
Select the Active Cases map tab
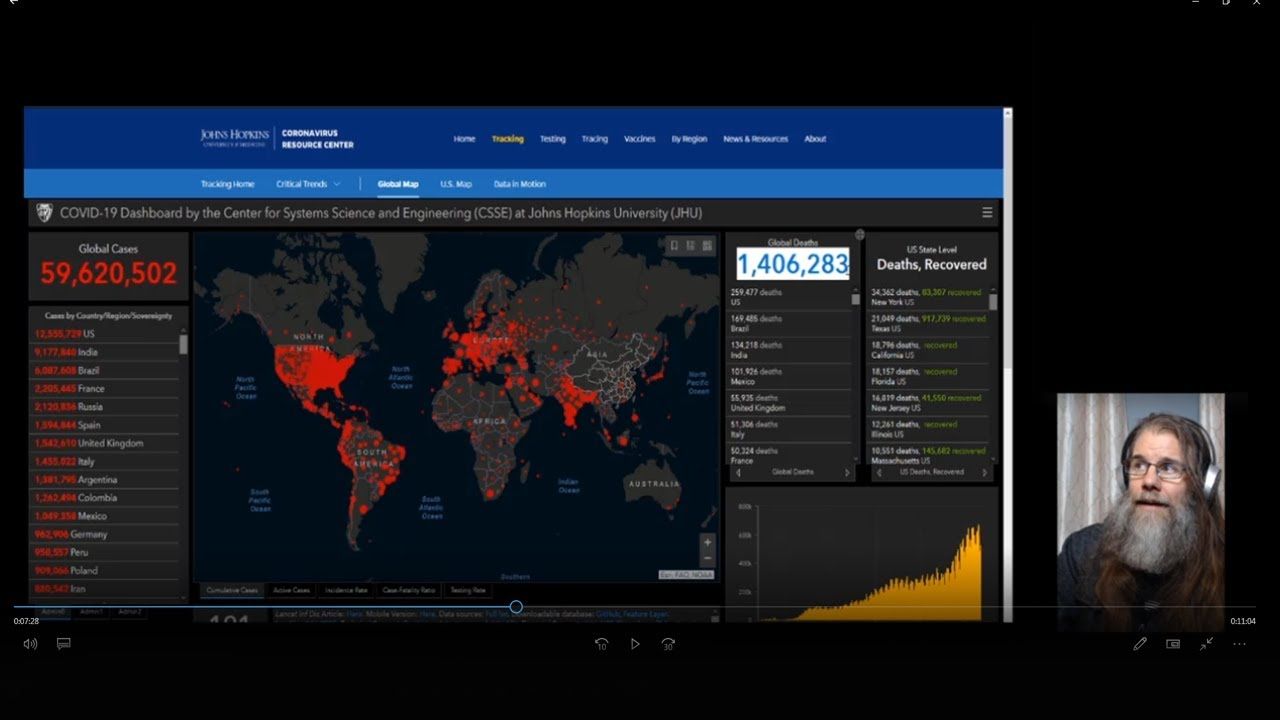(x=291, y=591)
